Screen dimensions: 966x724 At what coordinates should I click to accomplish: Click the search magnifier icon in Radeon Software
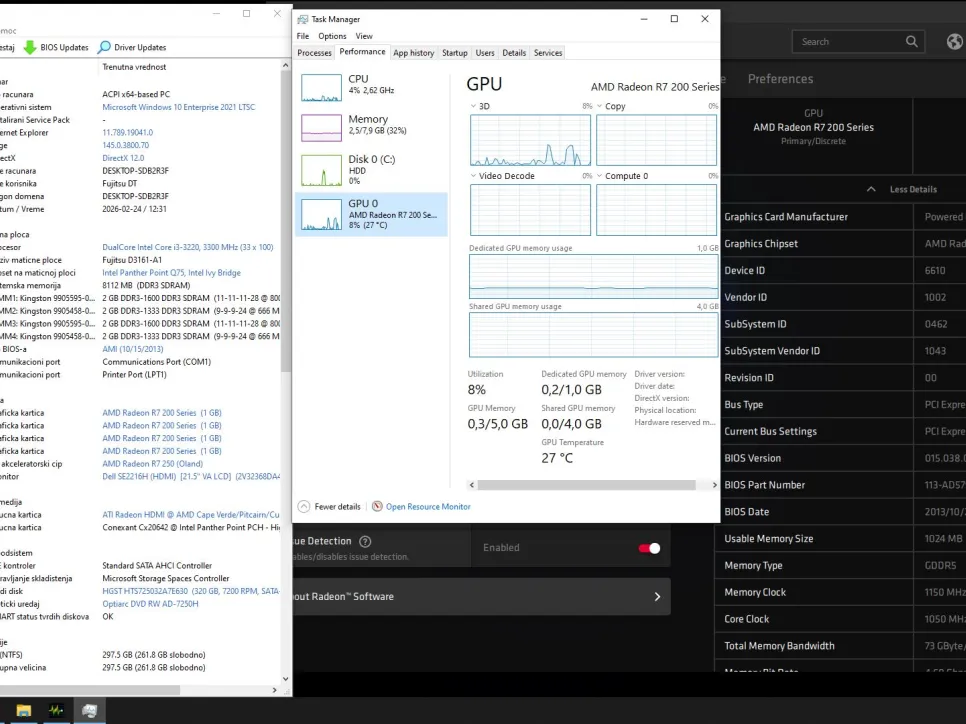click(x=911, y=42)
